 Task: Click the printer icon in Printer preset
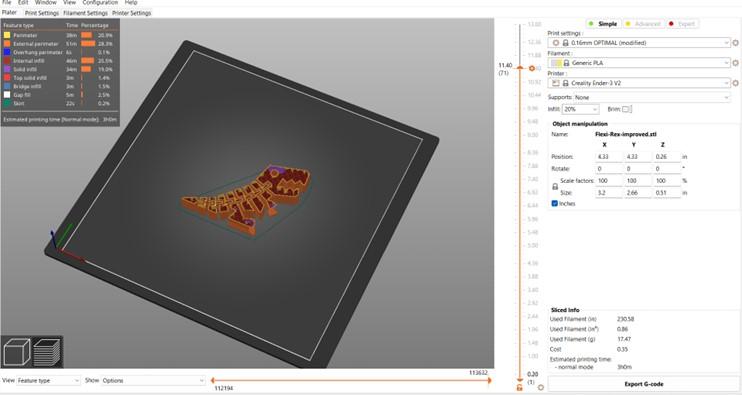click(x=556, y=83)
